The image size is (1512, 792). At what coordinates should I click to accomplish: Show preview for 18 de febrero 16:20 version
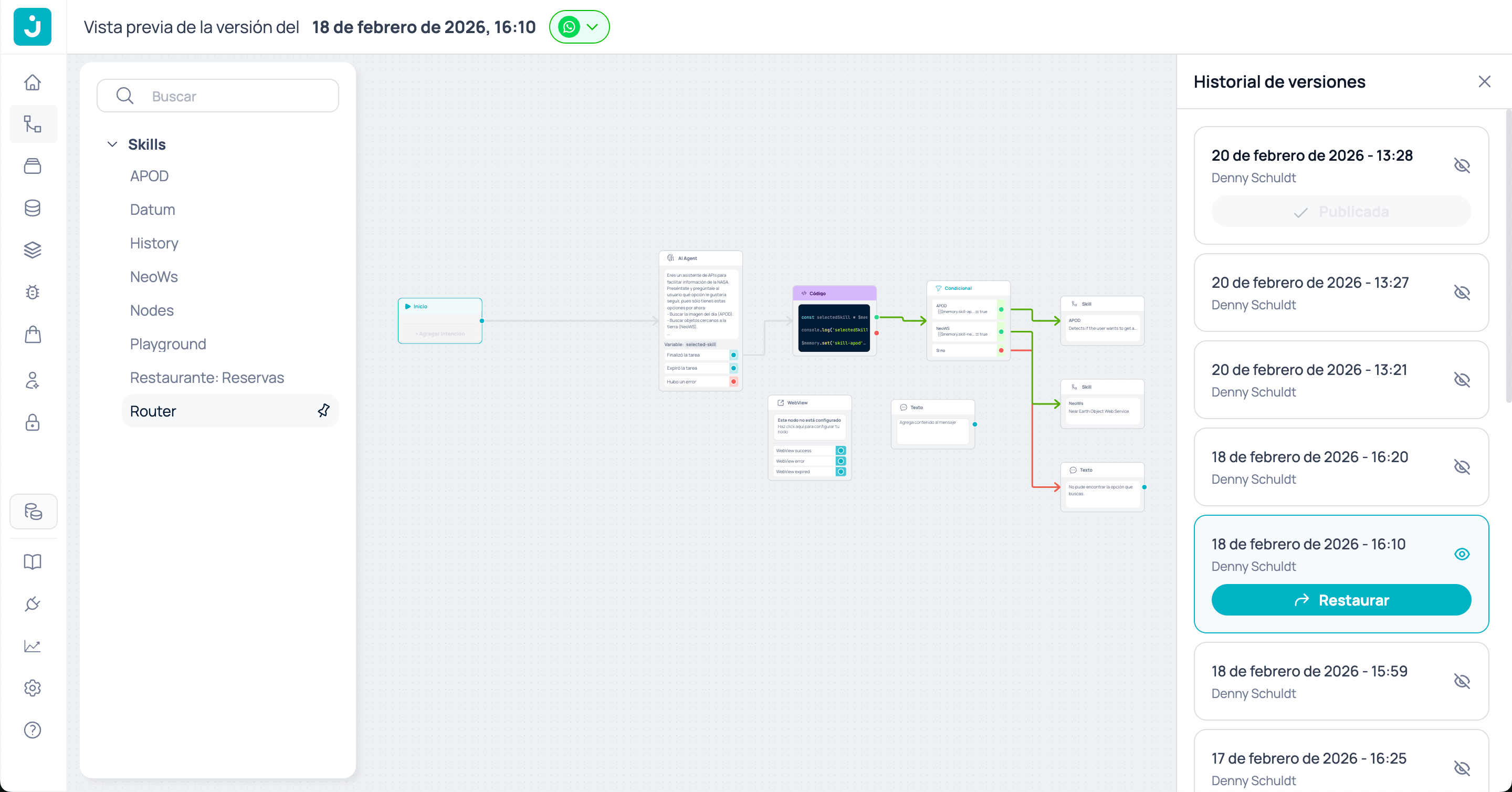1462,467
